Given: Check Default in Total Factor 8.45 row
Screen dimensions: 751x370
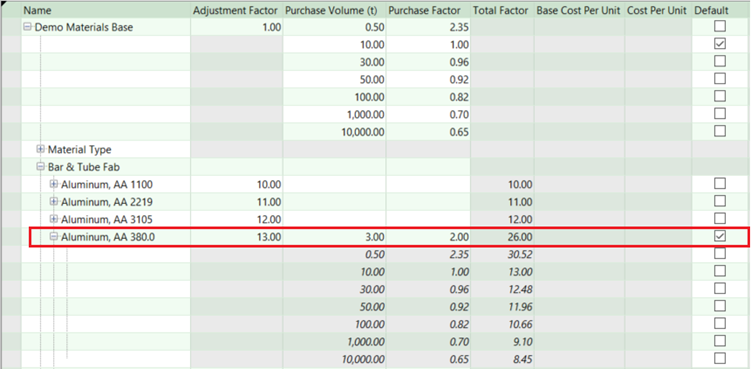Looking at the screenshot, I should point(720,358).
